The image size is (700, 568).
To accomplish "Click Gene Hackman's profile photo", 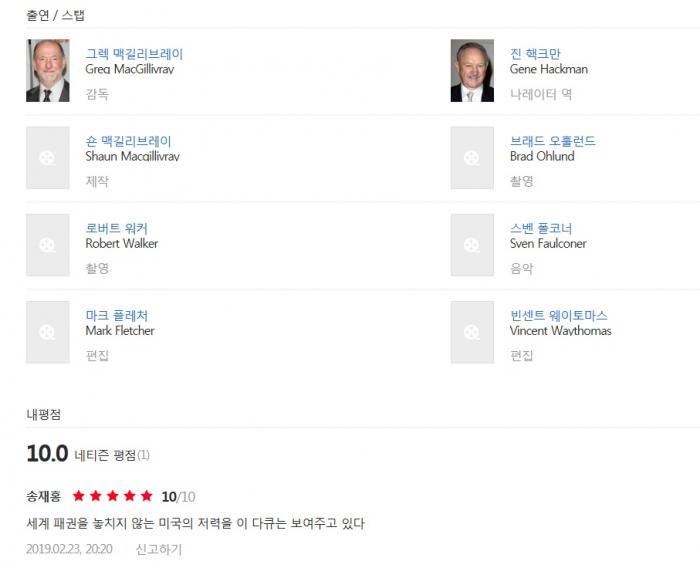I will pos(472,71).
